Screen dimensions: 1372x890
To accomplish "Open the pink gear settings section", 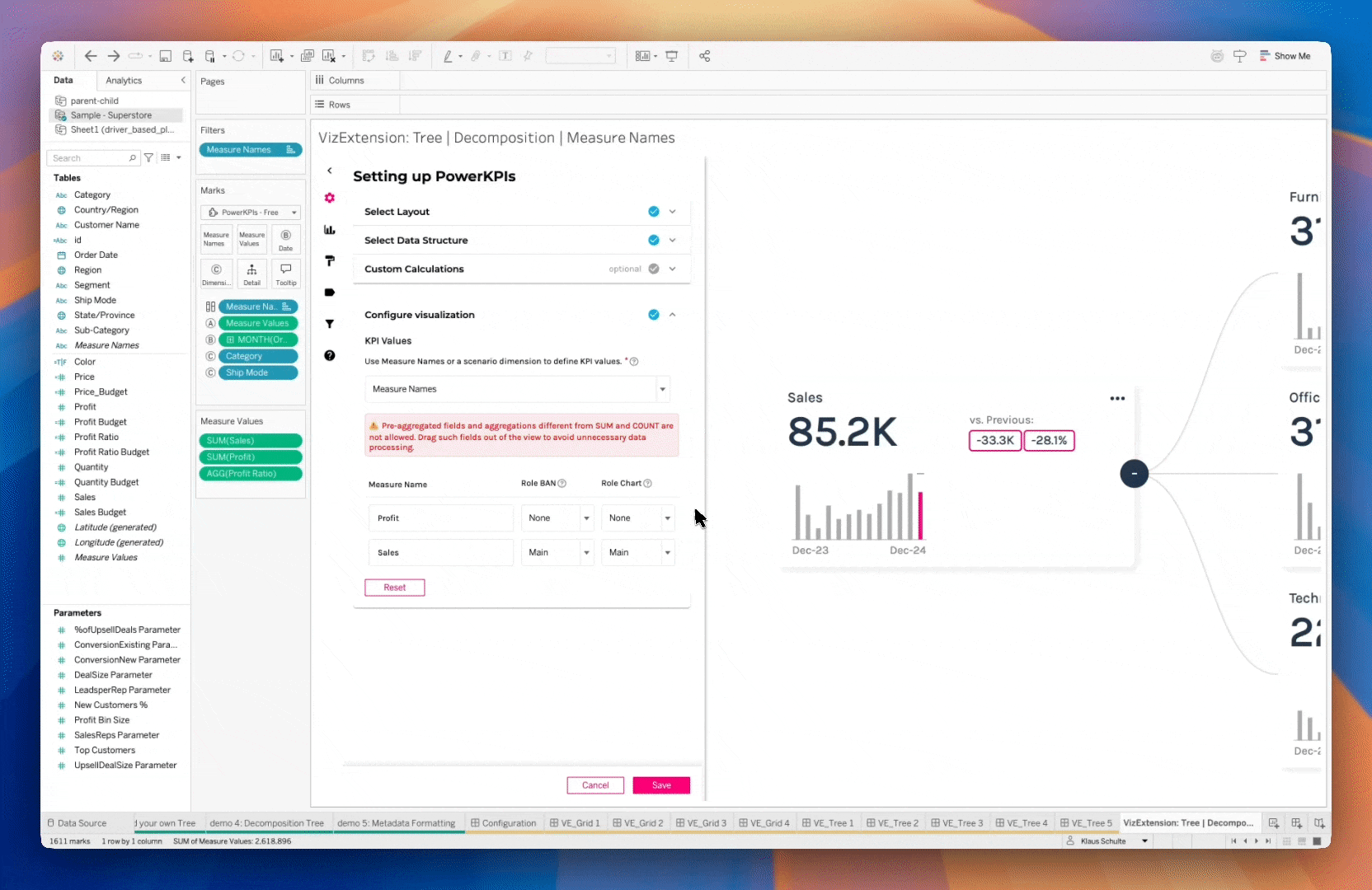I will [x=330, y=198].
